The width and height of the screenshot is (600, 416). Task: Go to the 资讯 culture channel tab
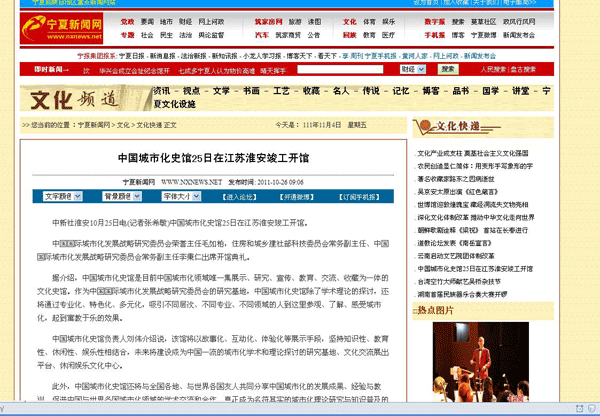(161, 91)
